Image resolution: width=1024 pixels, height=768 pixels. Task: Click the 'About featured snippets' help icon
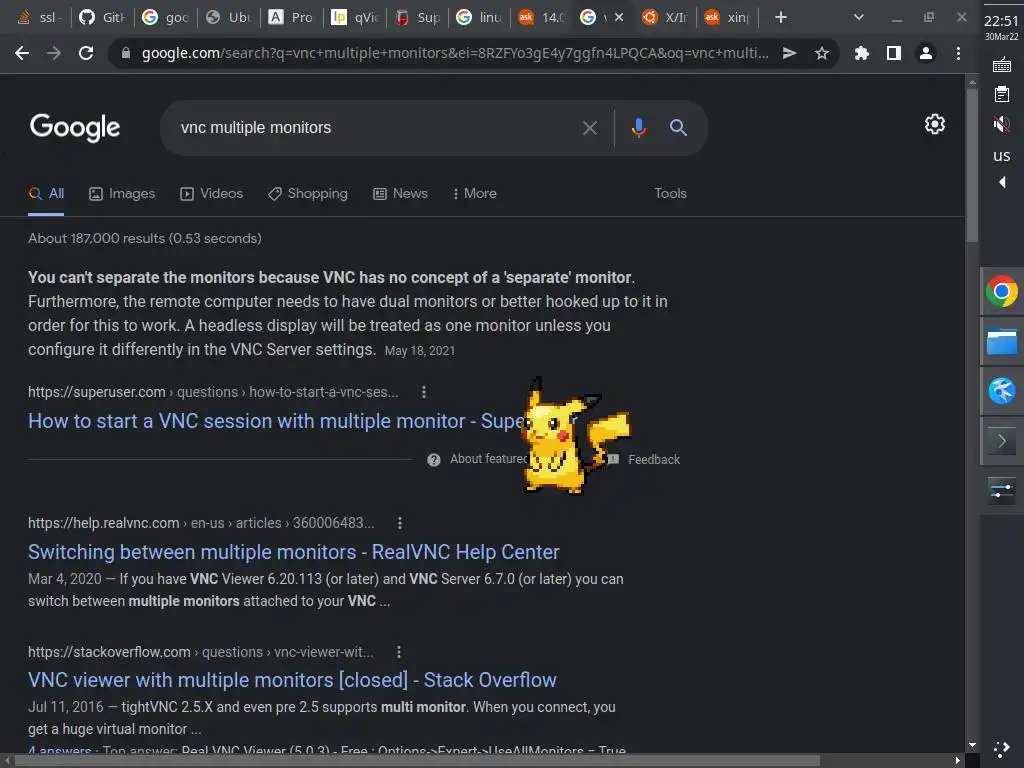point(434,460)
